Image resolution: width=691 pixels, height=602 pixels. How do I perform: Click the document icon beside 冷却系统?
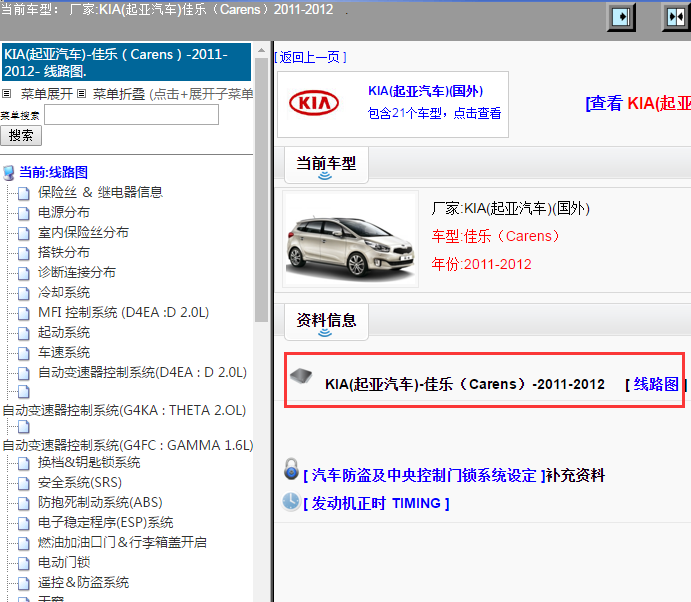[24, 293]
